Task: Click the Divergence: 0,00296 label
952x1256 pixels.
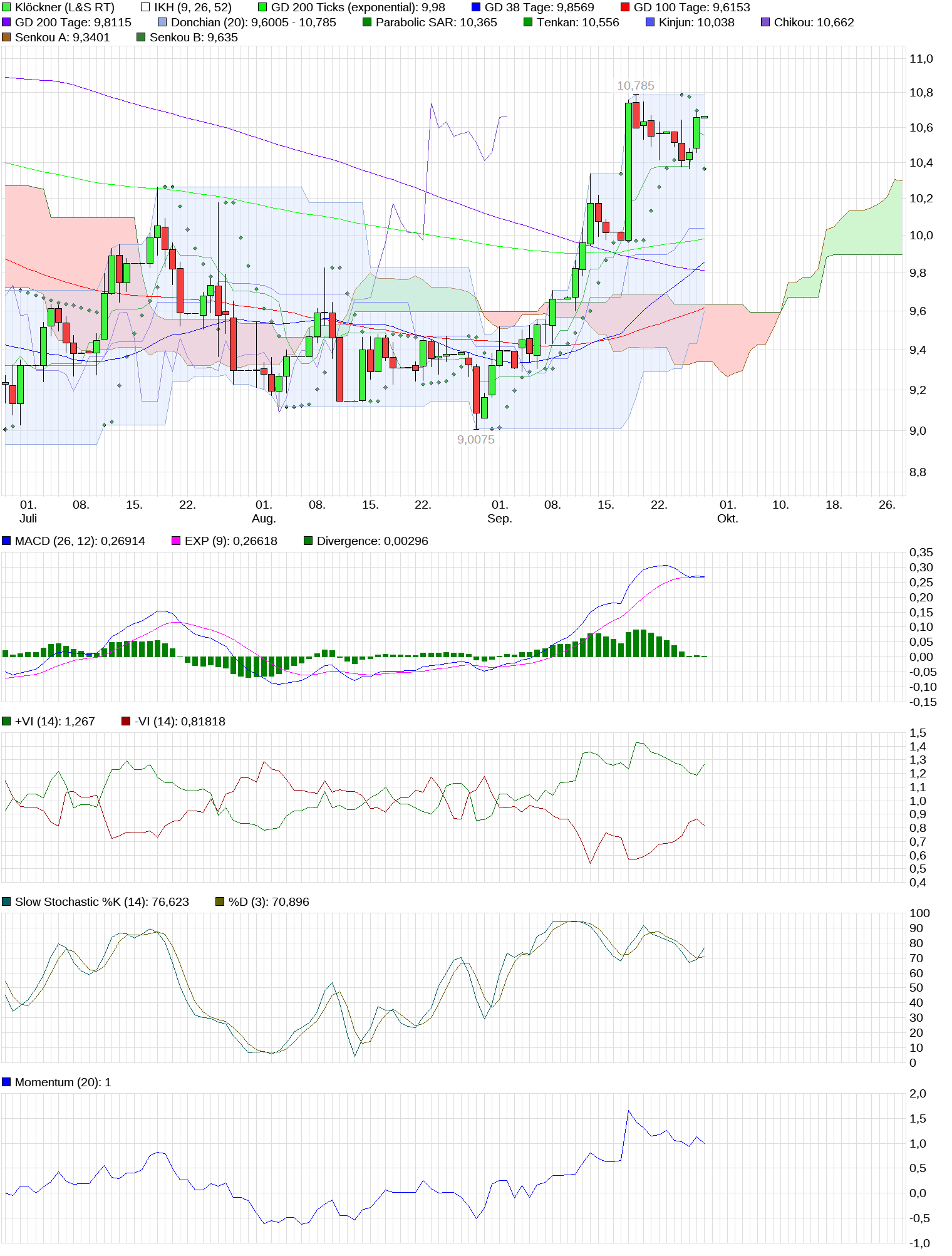Action: 373,541
